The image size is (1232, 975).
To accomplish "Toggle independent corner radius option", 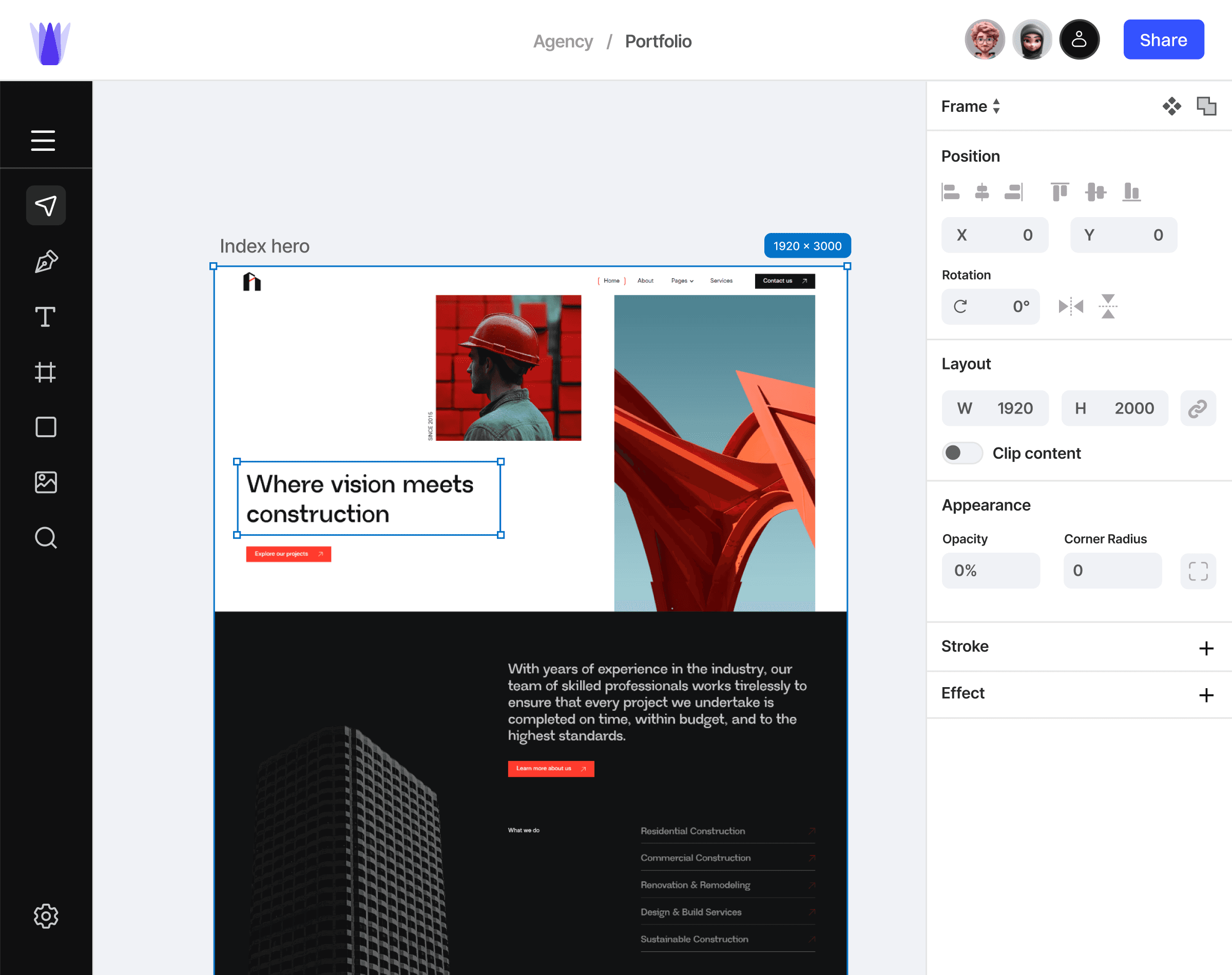I will 1198,570.
